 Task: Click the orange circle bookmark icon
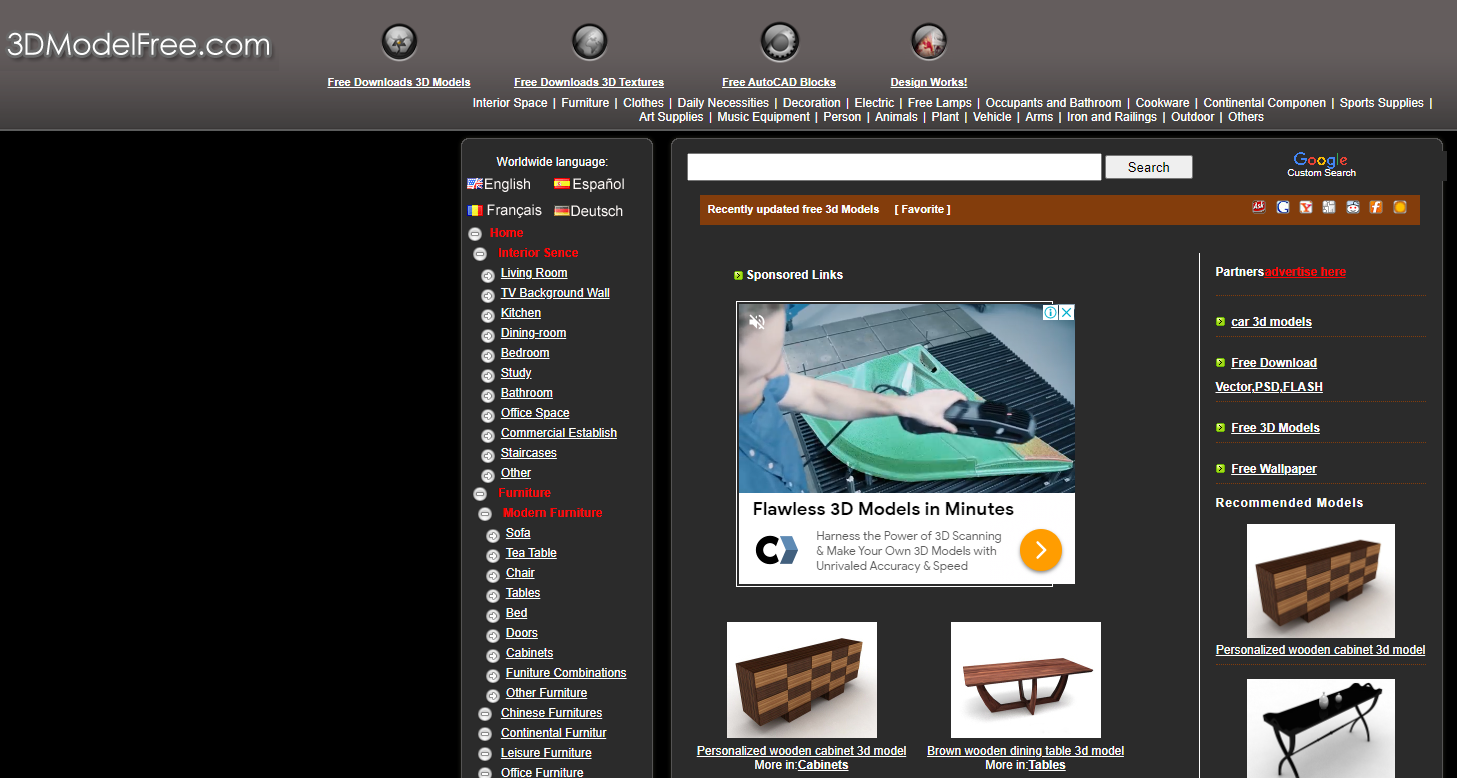[1400, 207]
